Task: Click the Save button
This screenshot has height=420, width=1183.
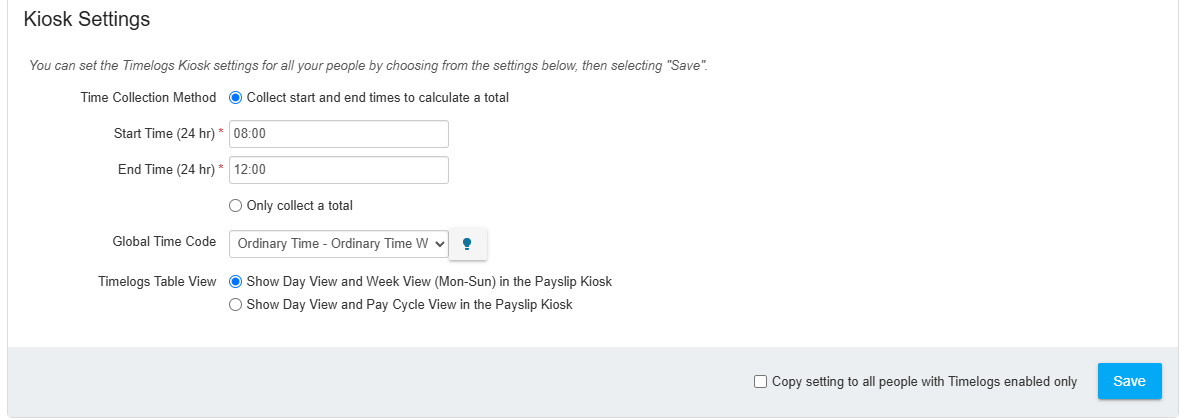Action: tap(1129, 382)
